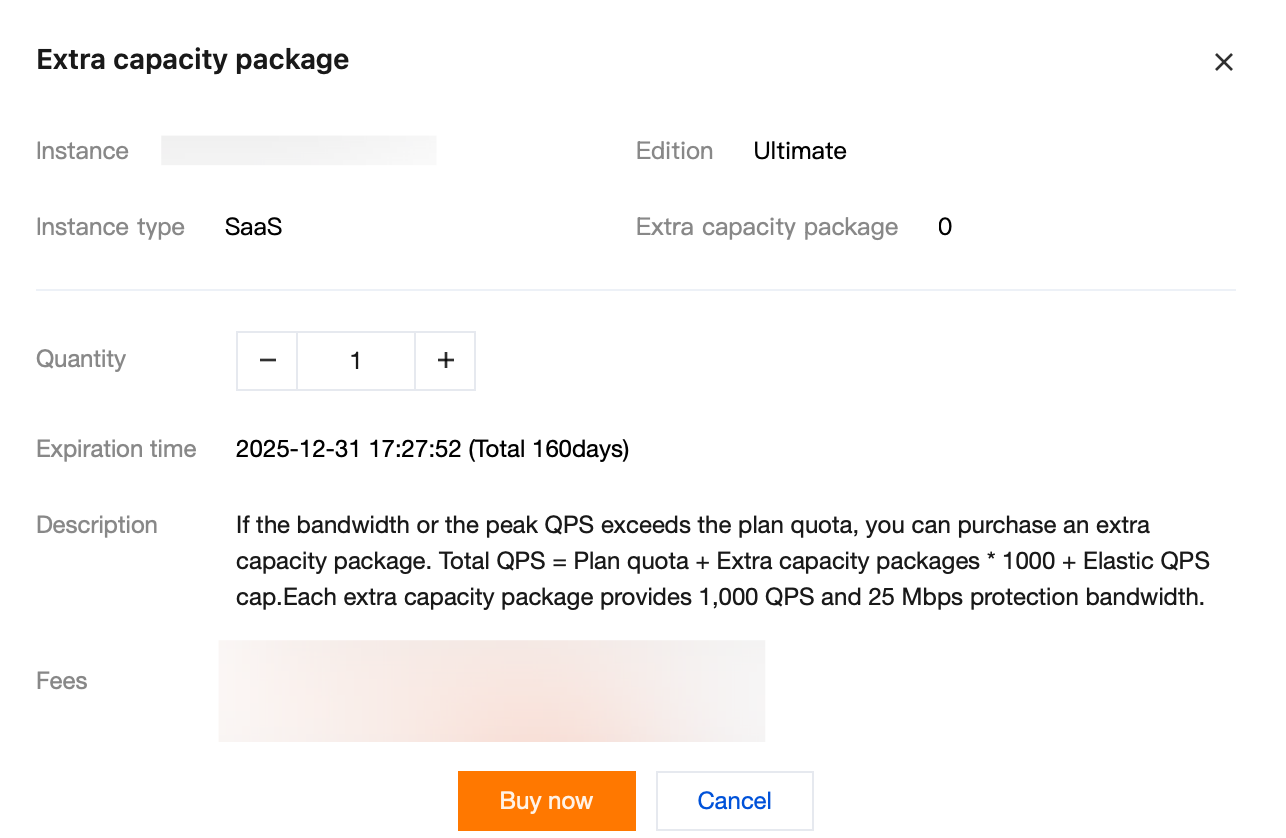Click the blurred Instance name value

pos(298,151)
